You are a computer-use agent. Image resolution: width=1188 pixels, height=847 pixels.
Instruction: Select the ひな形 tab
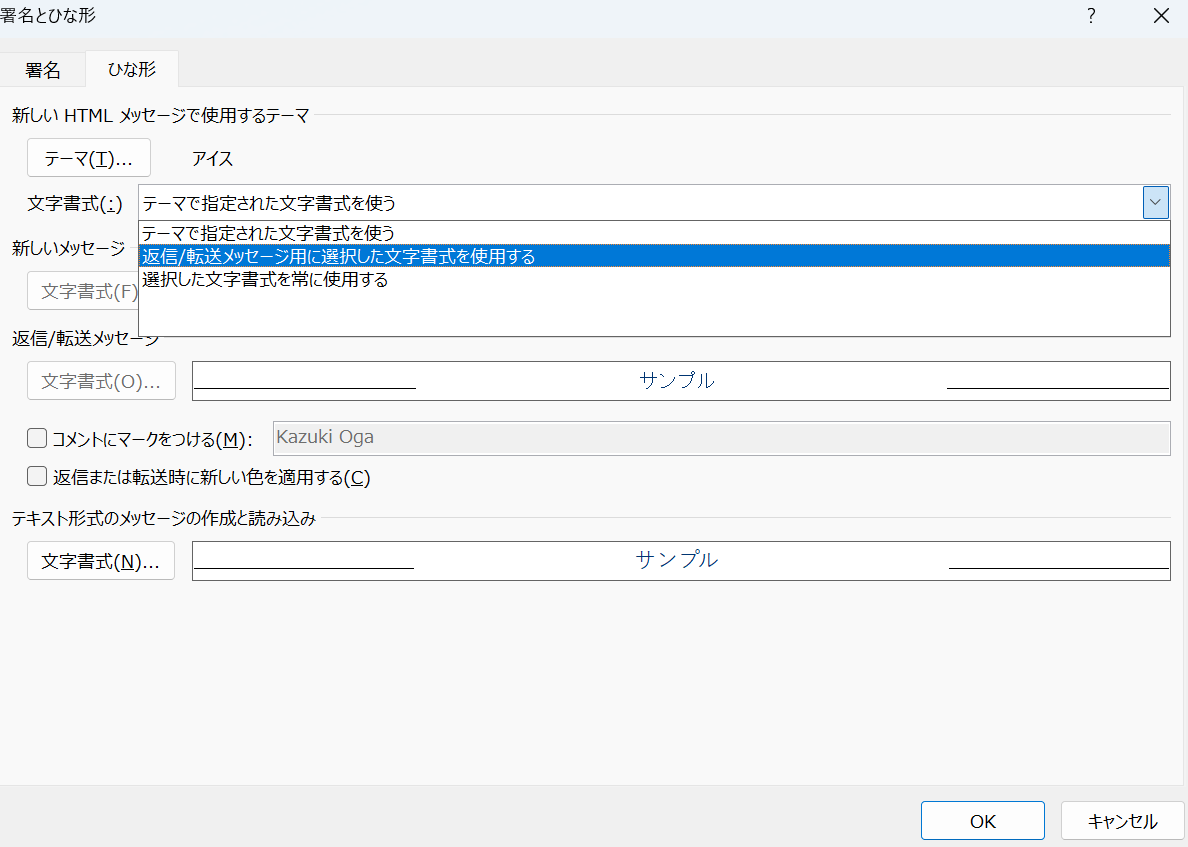[x=132, y=69]
